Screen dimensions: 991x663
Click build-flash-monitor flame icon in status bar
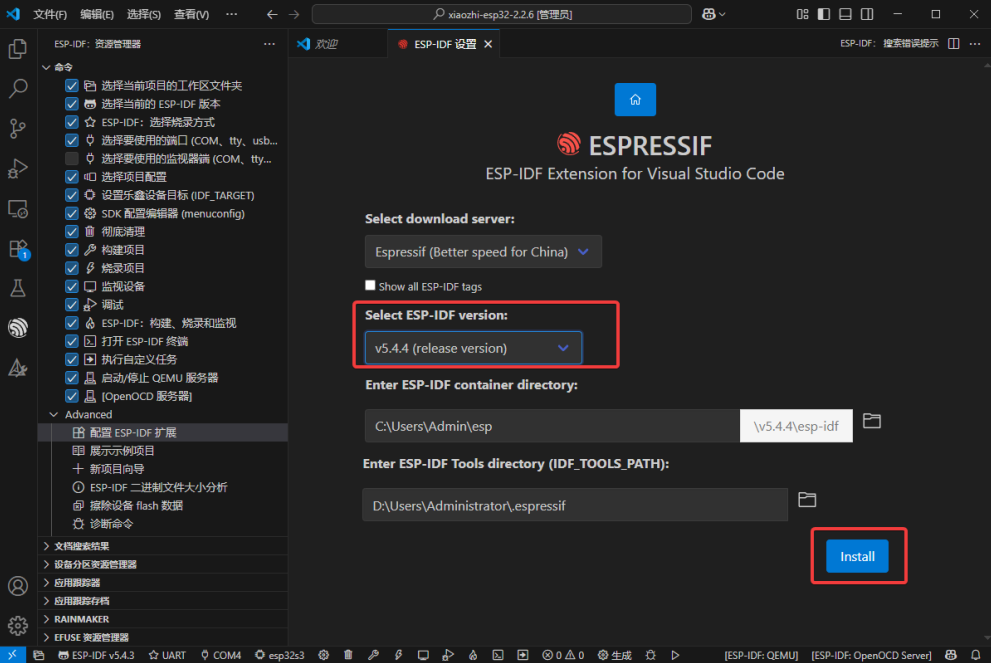click(x=473, y=655)
